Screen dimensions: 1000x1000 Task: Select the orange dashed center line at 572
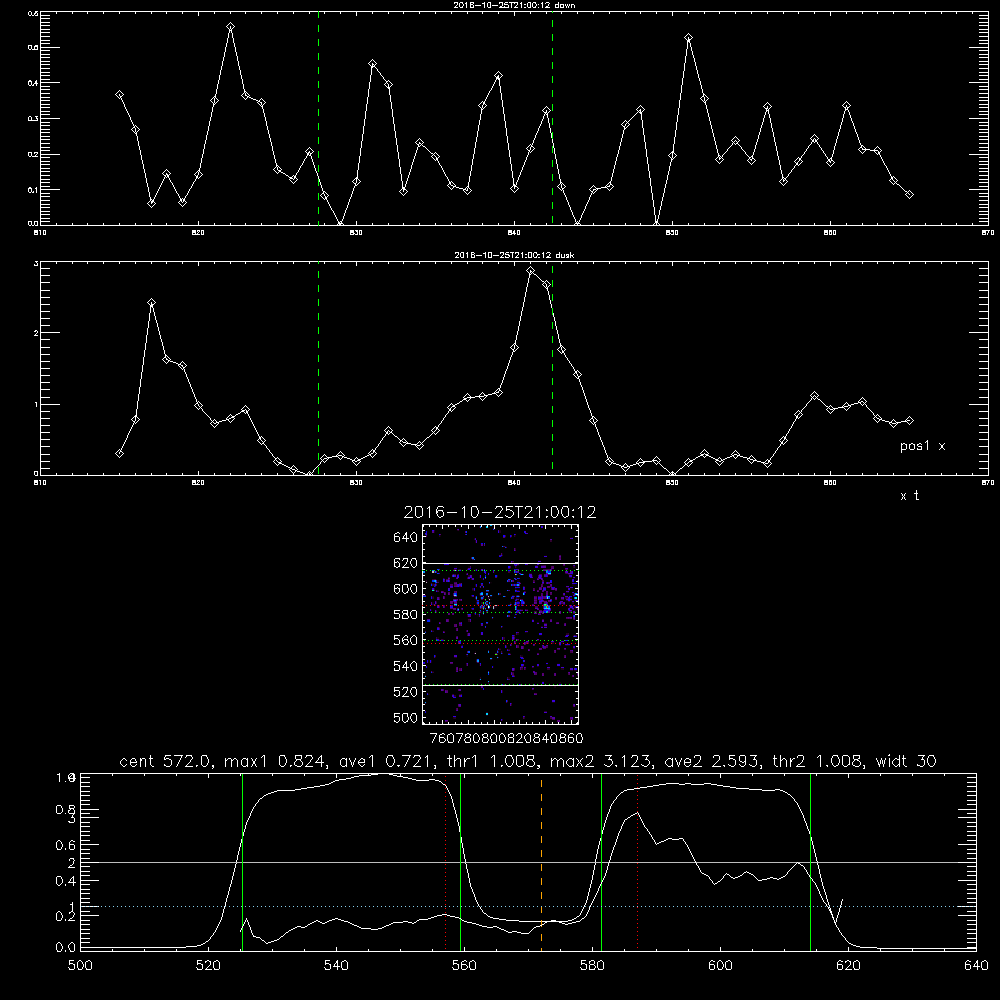pos(541,861)
